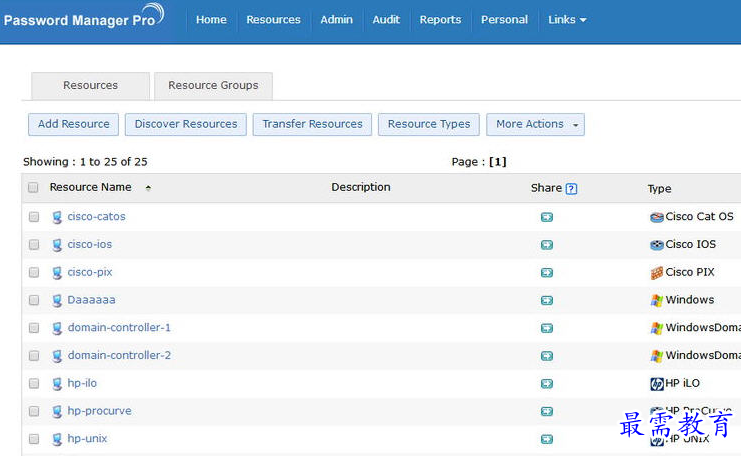The image size is (741, 456).
Task: Open the cisco-pix resource link
Action: [90, 272]
